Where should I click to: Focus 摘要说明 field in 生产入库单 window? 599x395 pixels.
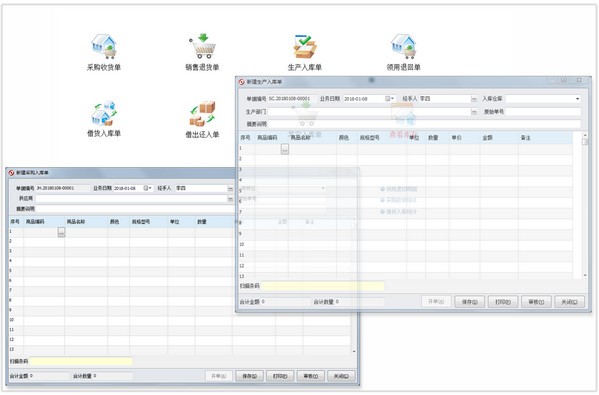tap(424, 124)
